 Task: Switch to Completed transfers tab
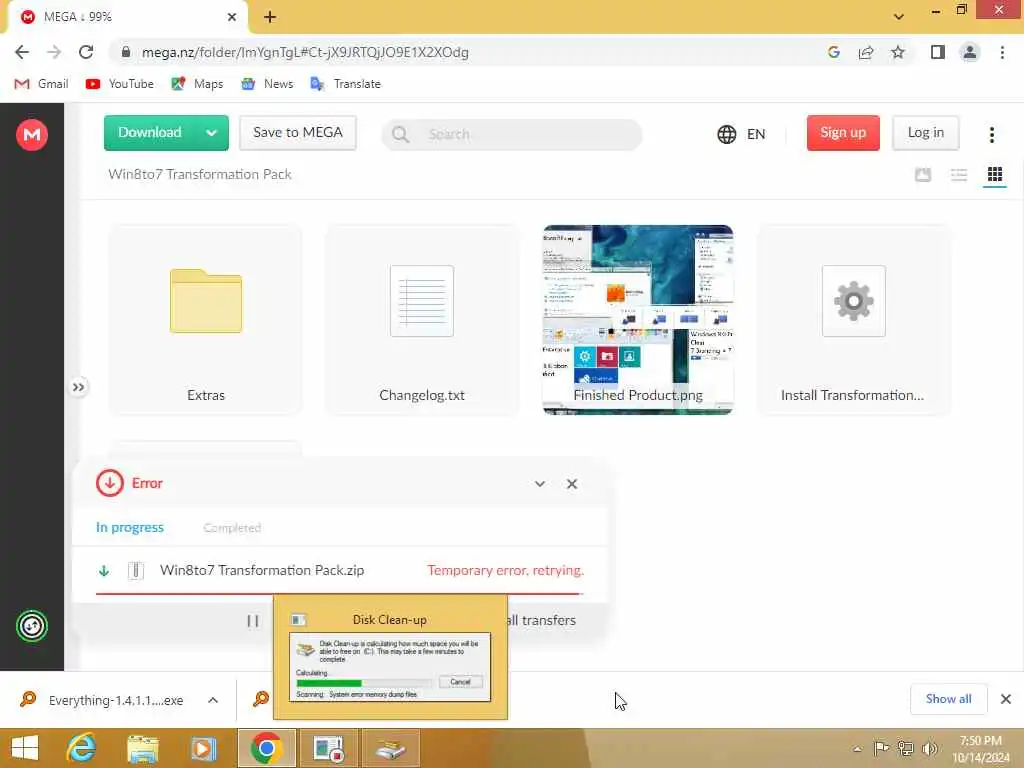(x=232, y=528)
